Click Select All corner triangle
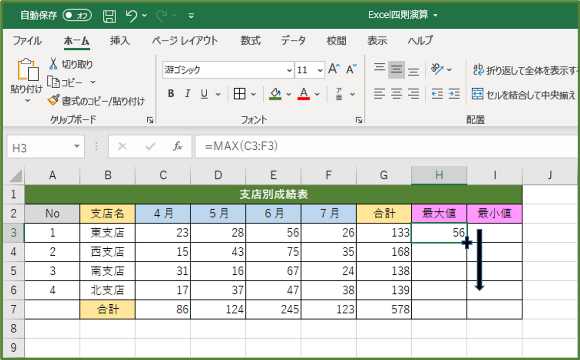 click(16, 176)
